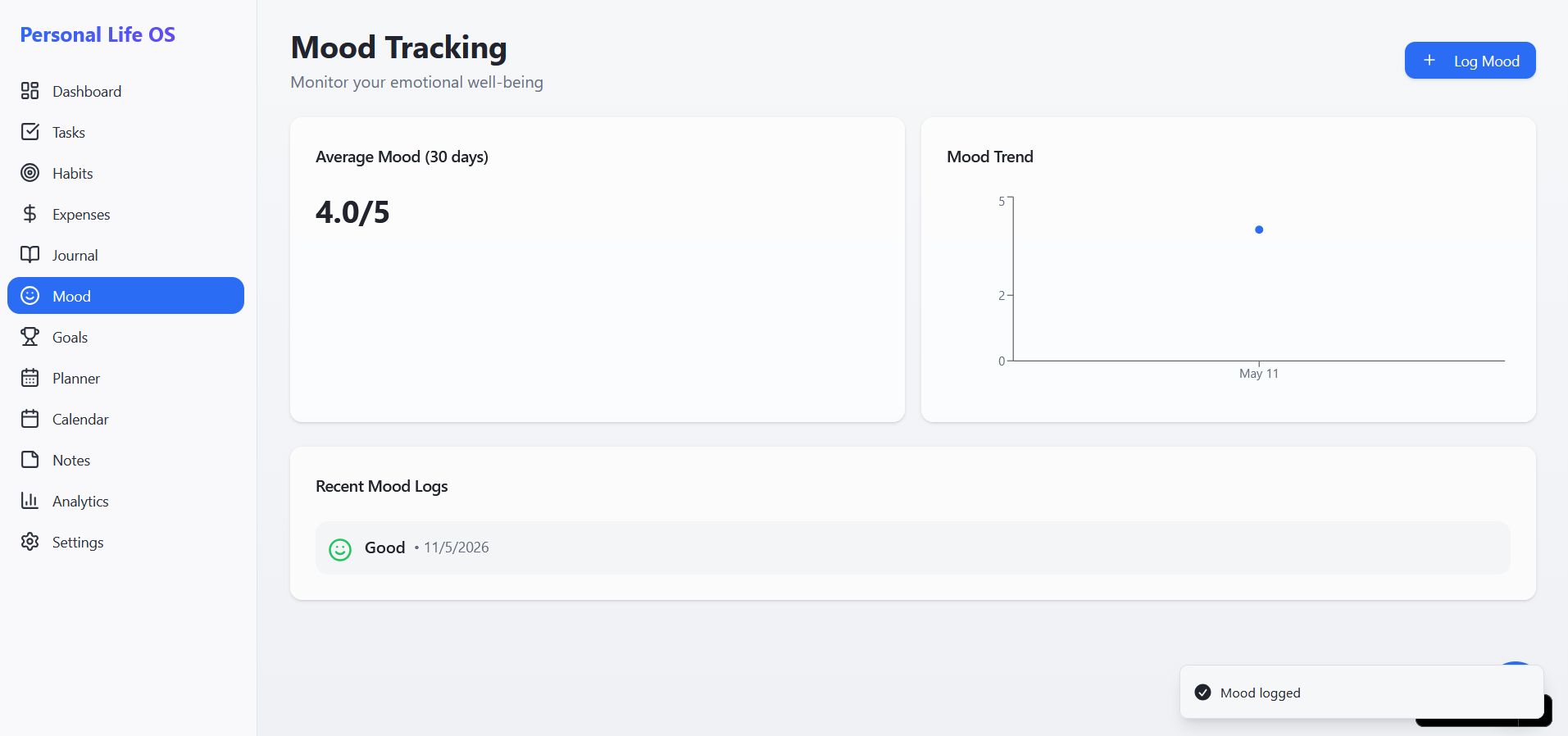Select the Goals trophy icon
Viewport: 1568px width, 736px height.
[x=30, y=337]
